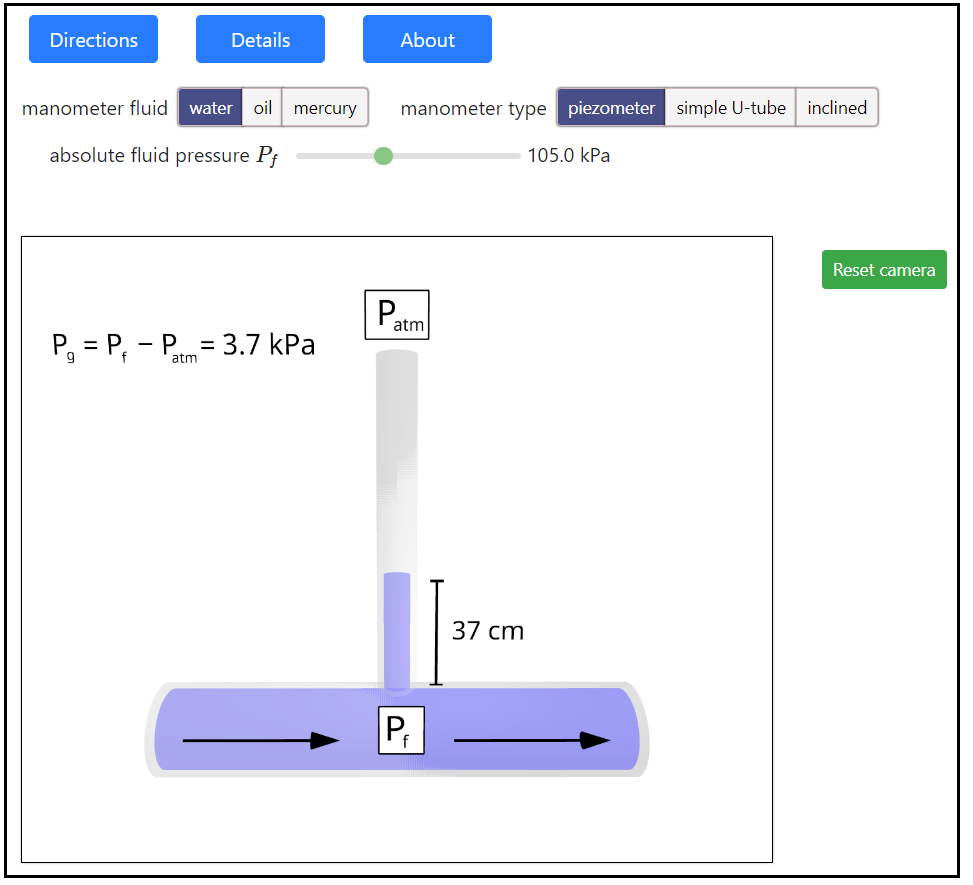The image size is (973, 885).
Task: Select water as manometer fluid
Action: (211, 108)
